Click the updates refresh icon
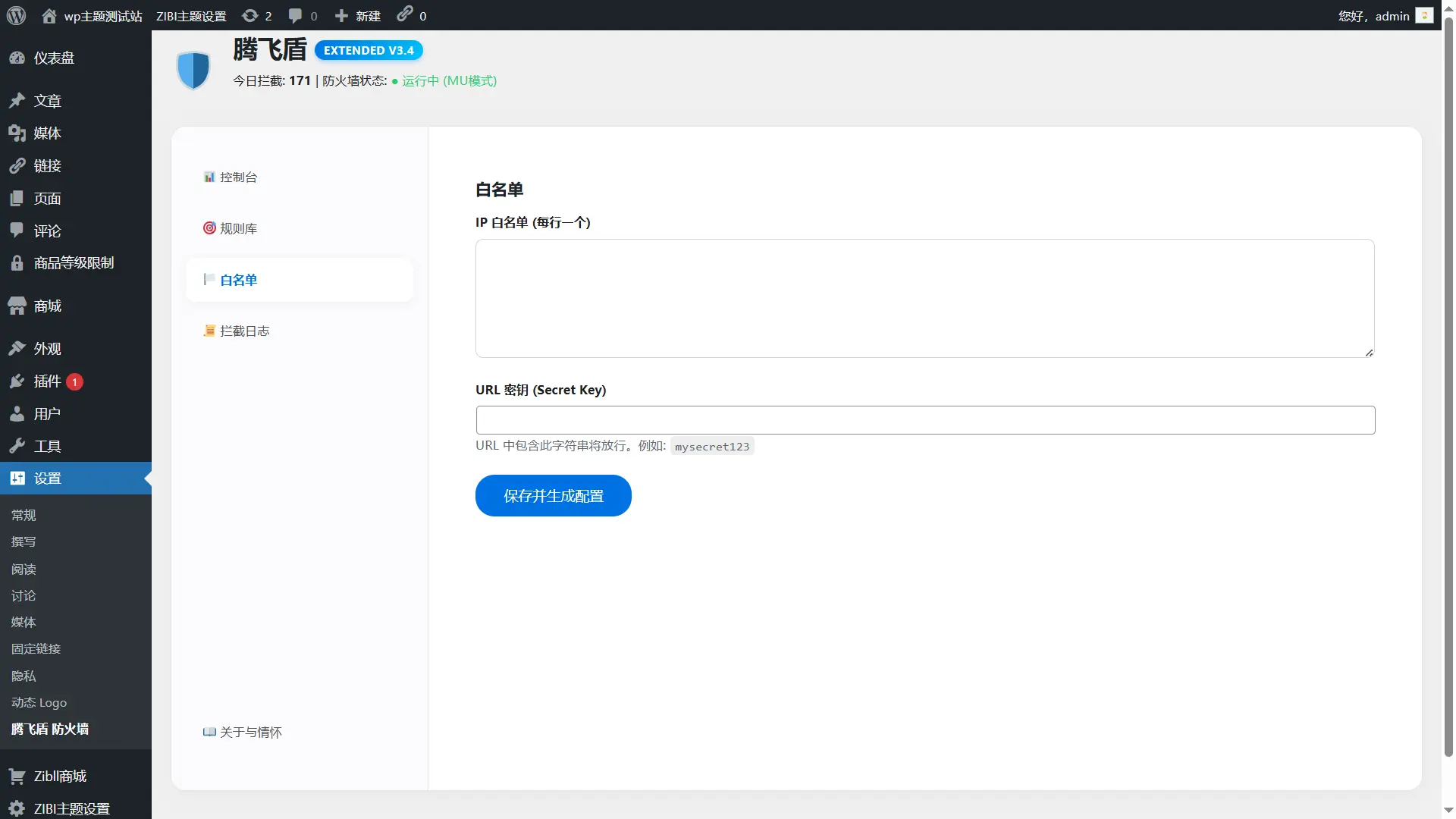The height and width of the screenshot is (819, 1456). tap(249, 15)
